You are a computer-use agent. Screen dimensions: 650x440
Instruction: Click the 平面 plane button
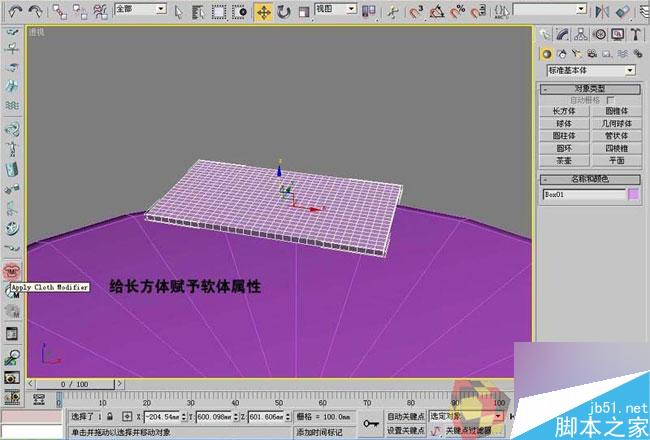pos(616,160)
